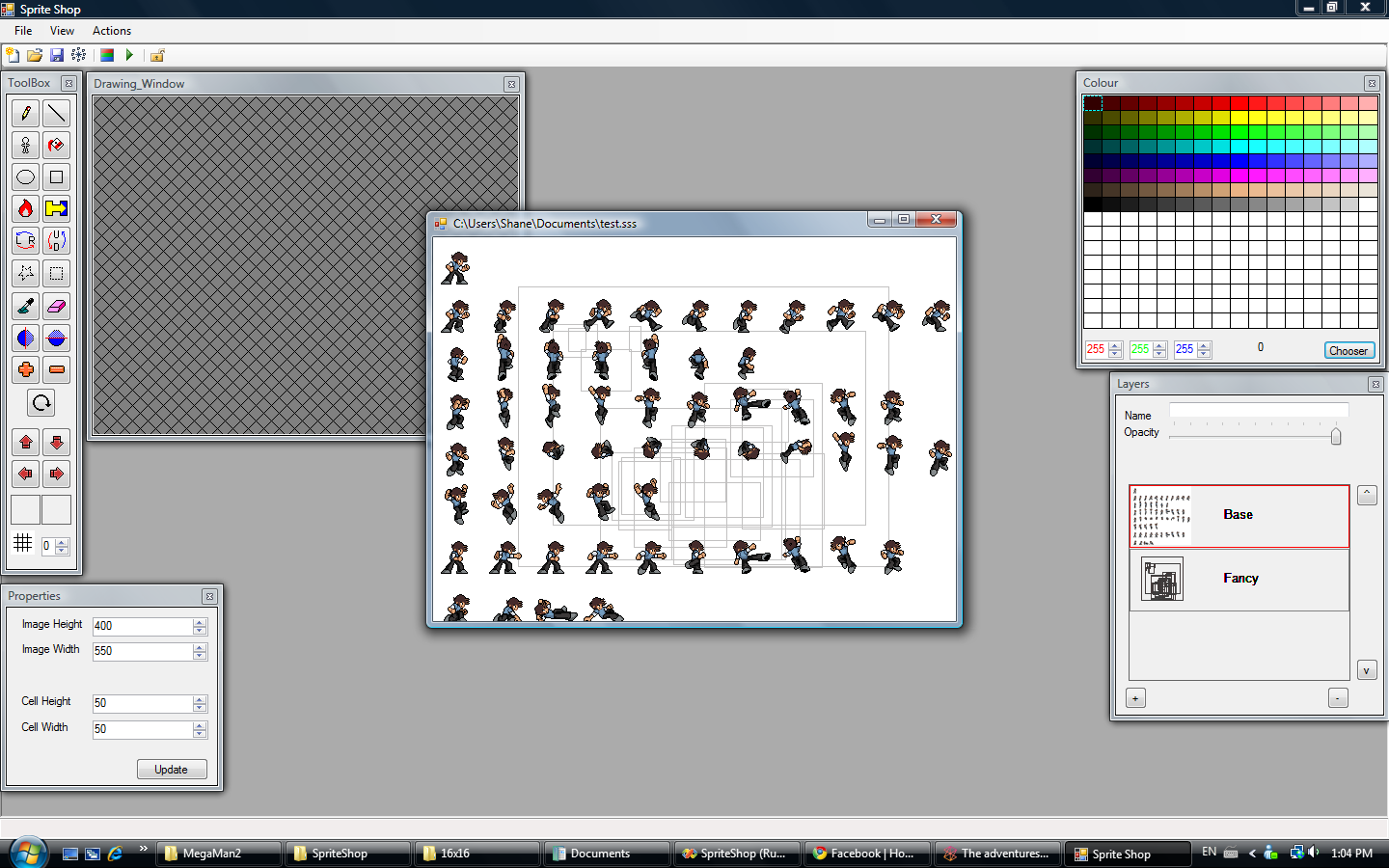Pick the Paint Bucket fill tool
Image resolution: width=1389 pixels, height=868 pixels.
57,145
